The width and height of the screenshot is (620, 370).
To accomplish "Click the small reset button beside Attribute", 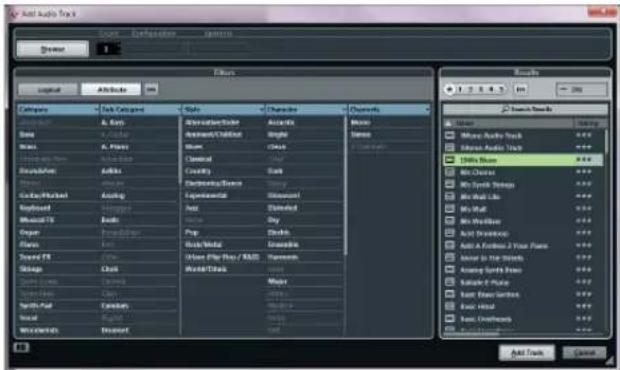I will tap(151, 89).
